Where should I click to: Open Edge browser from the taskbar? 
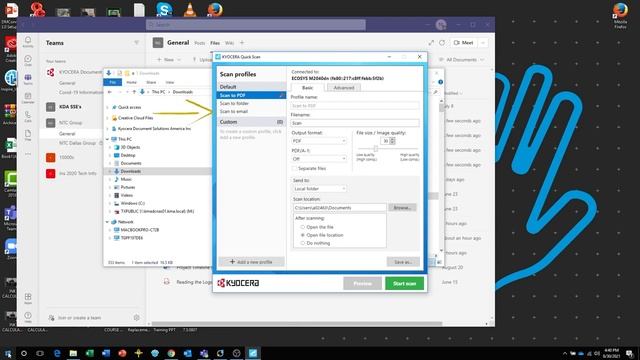57,353
